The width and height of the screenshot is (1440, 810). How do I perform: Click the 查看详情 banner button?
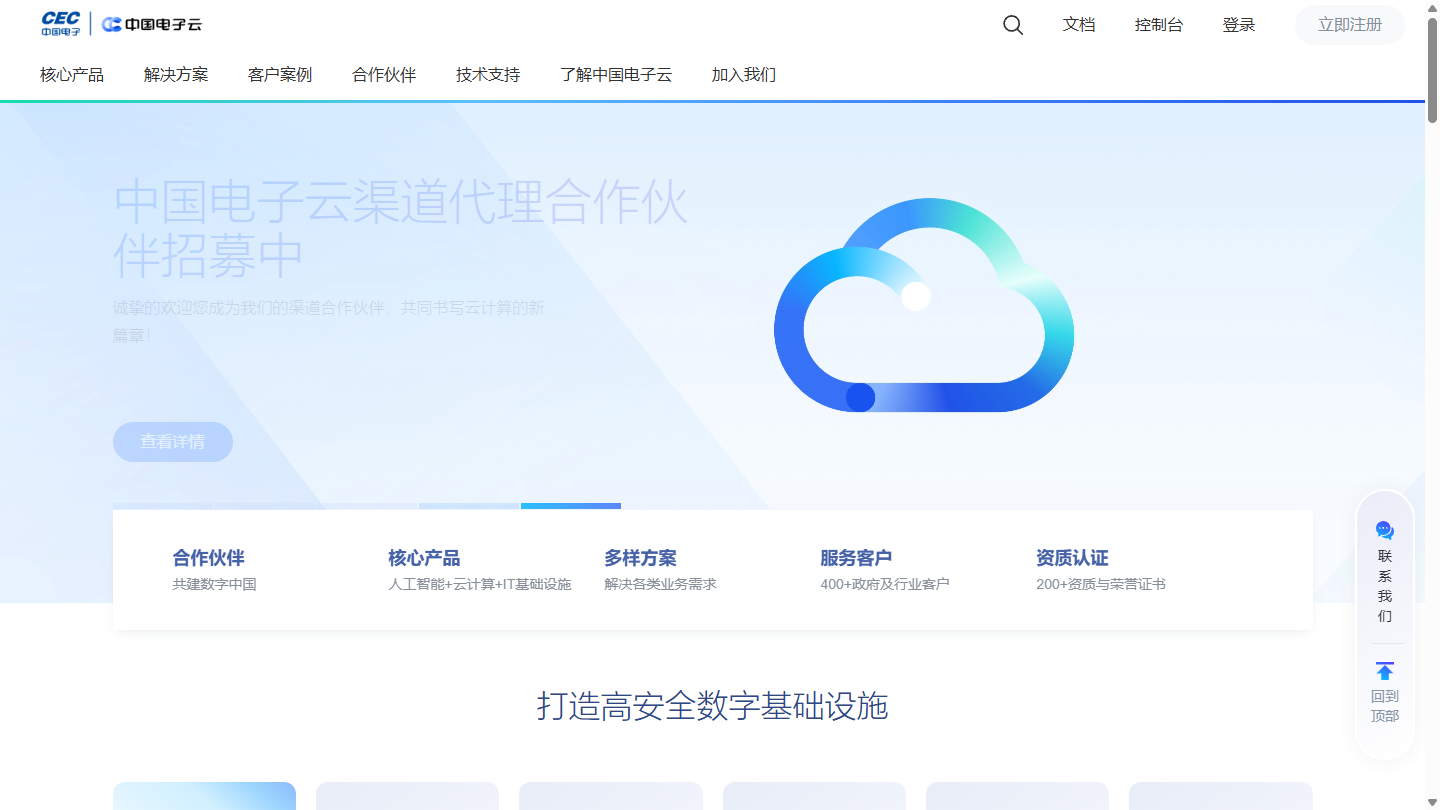tap(173, 442)
